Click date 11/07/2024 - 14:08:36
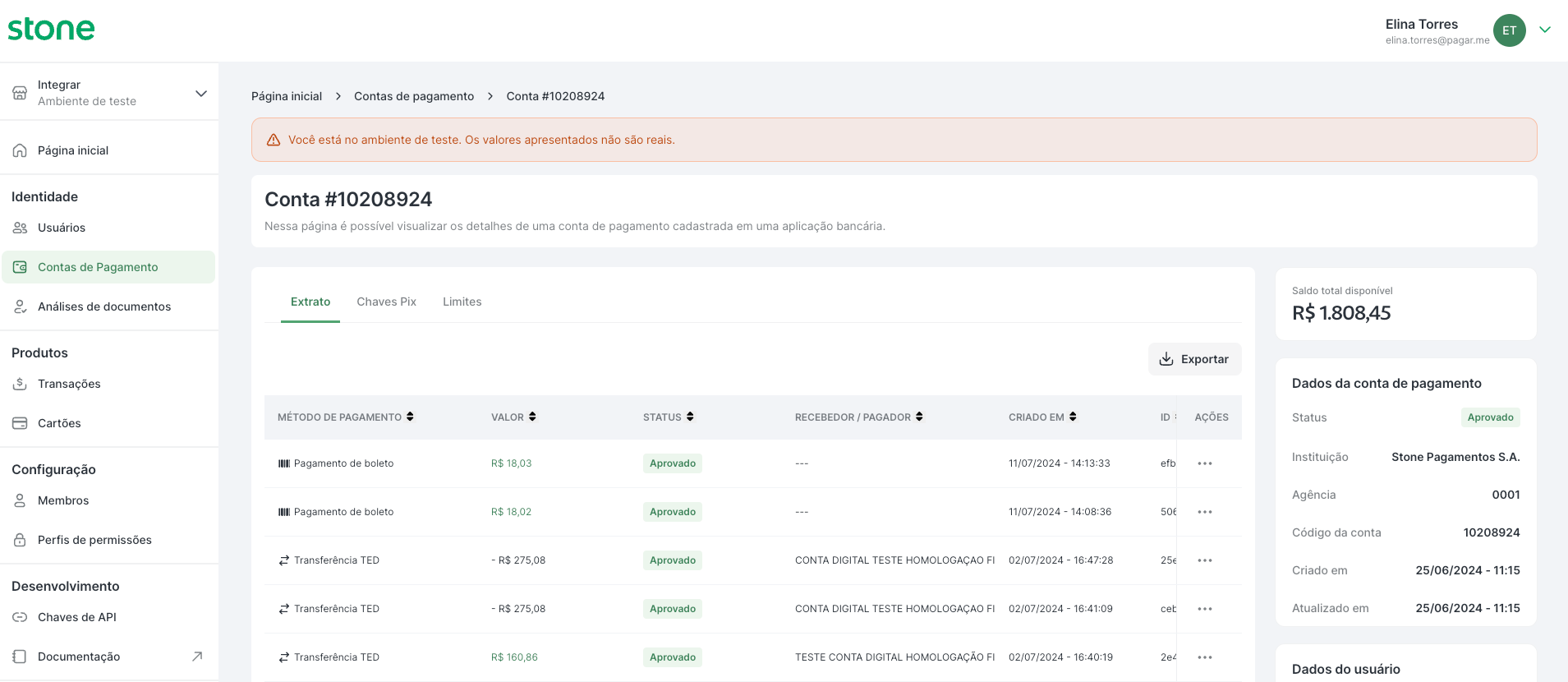 click(1060, 512)
